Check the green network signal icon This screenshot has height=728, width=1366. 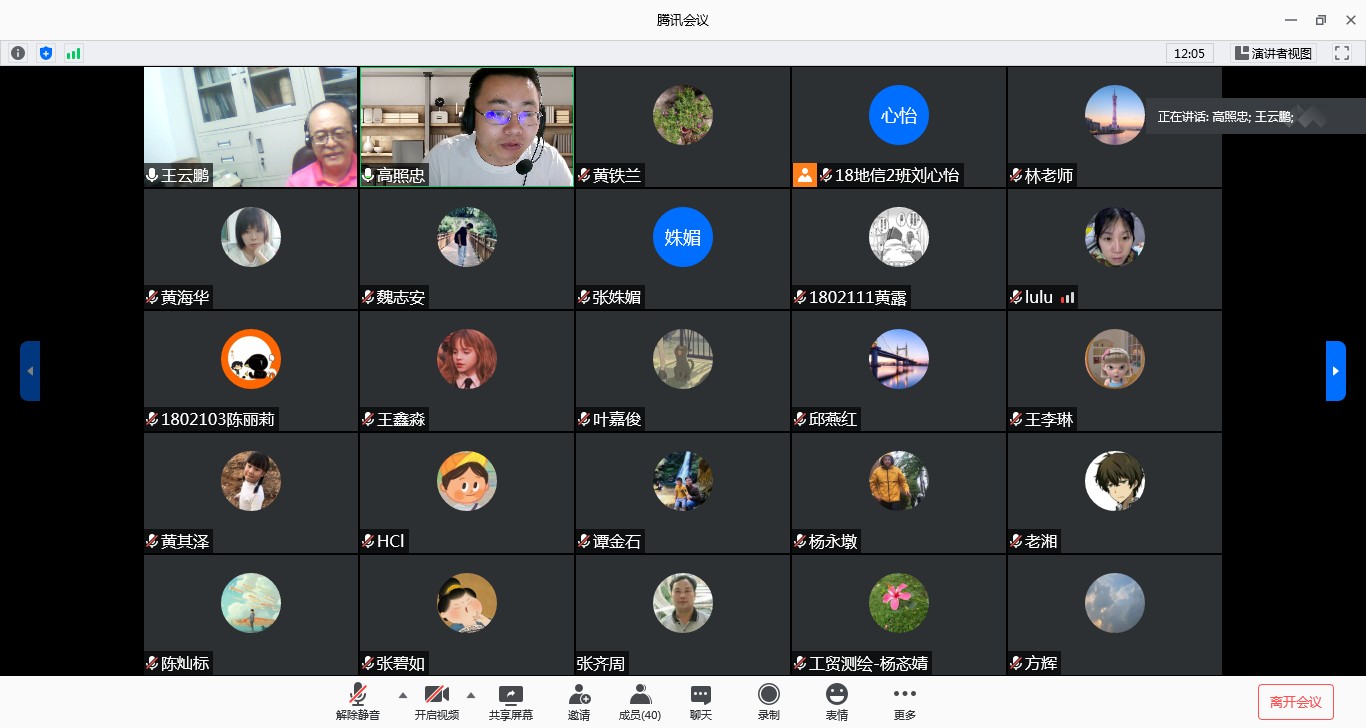(73, 53)
